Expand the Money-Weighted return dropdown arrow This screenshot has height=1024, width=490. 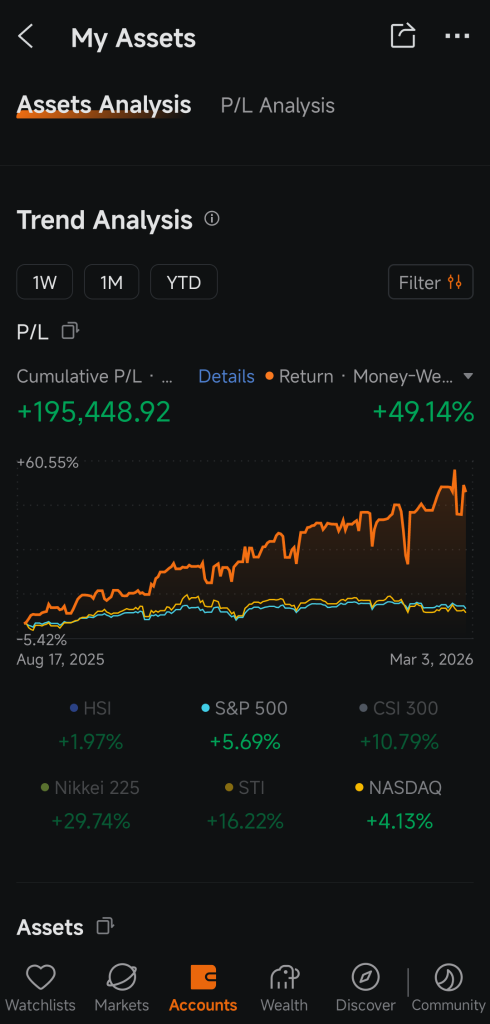468,376
